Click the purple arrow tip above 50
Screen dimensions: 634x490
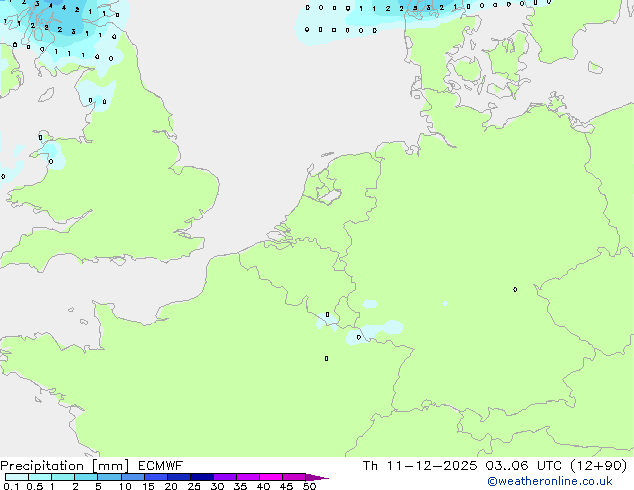point(317,477)
